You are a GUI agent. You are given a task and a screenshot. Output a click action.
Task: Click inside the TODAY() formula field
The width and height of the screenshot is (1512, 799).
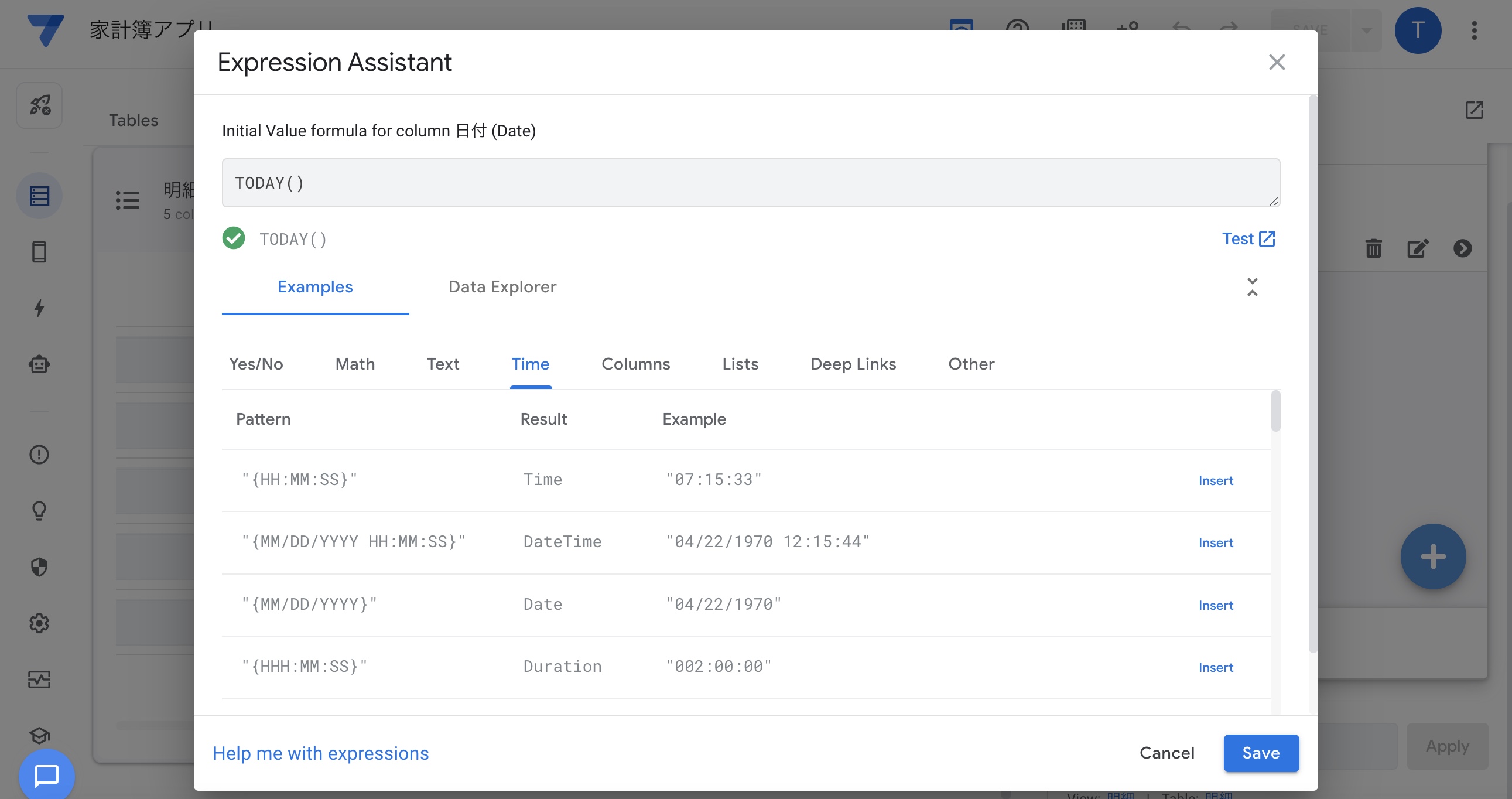click(745, 183)
